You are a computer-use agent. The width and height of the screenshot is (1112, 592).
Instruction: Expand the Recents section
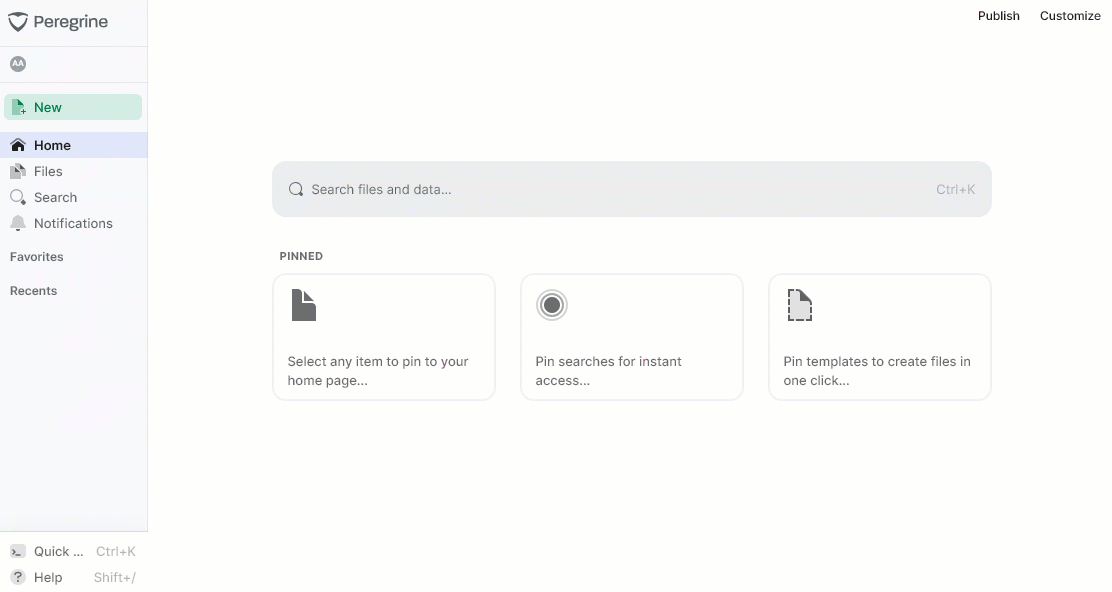point(33,291)
